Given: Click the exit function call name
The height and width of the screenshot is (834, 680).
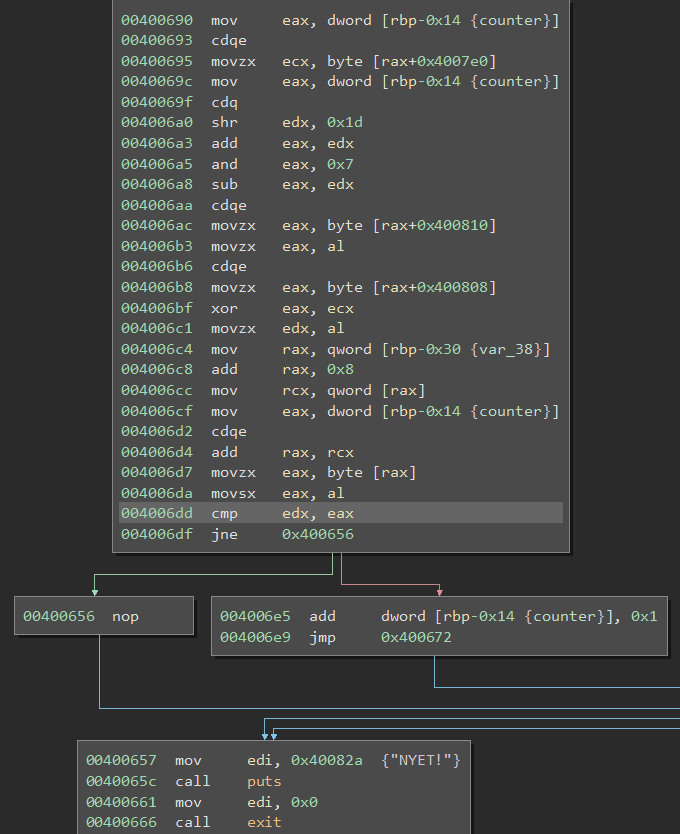Looking at the screenshot, I should tap(264, 822).
